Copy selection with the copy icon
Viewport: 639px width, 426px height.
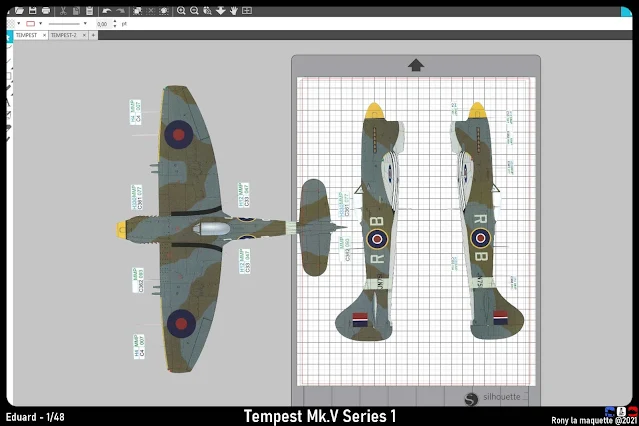tap(76, 11)
